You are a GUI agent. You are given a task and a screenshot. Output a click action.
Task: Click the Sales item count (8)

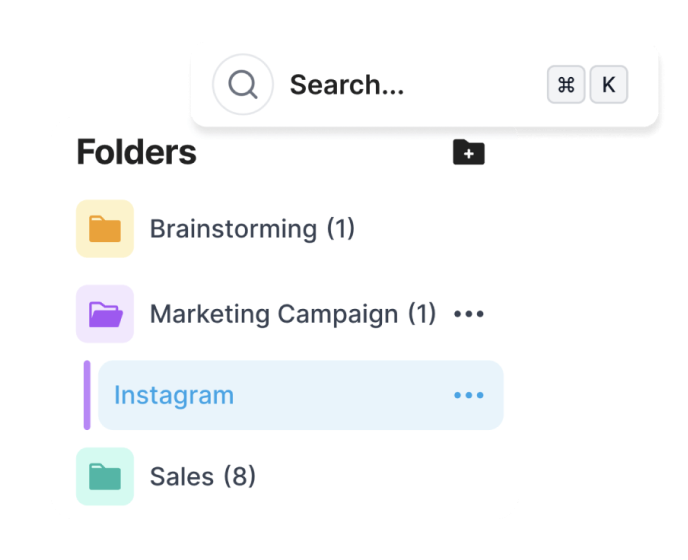pos(239,477)
